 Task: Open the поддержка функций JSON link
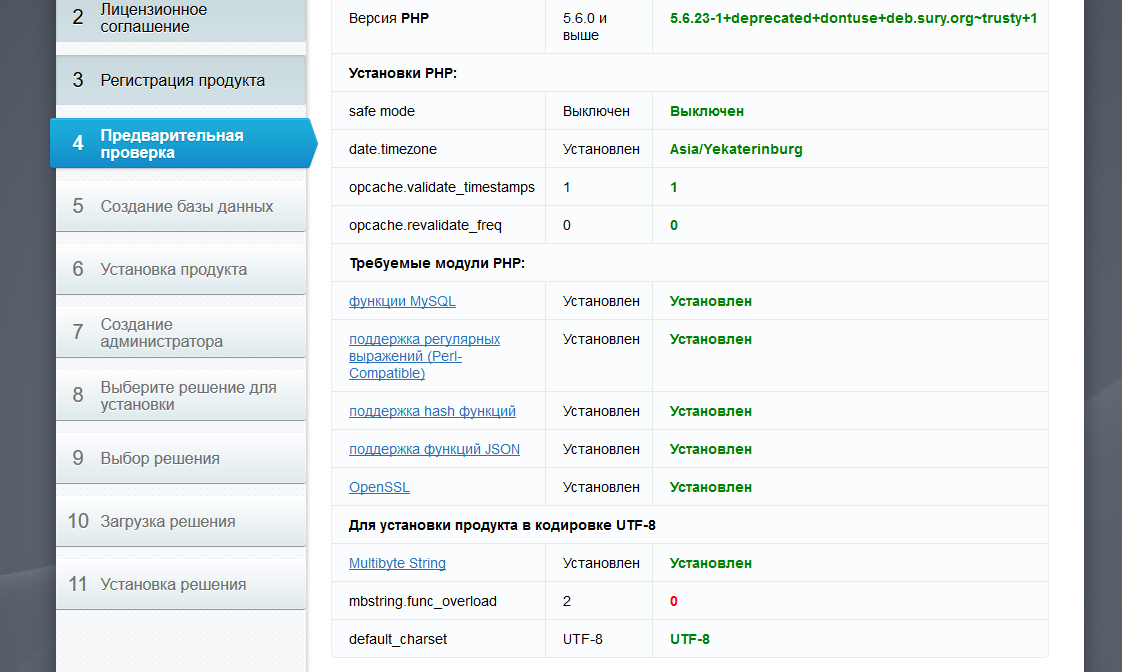434,449
